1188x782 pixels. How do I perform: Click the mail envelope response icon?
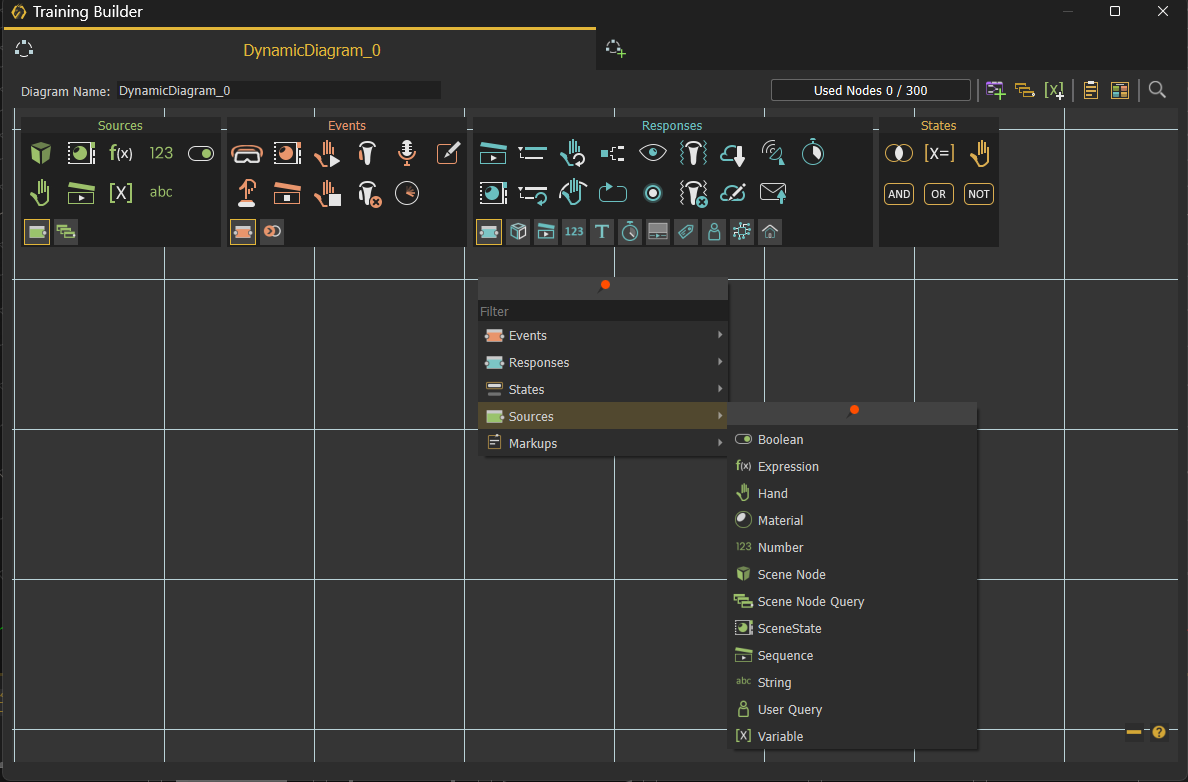(773, 192)
